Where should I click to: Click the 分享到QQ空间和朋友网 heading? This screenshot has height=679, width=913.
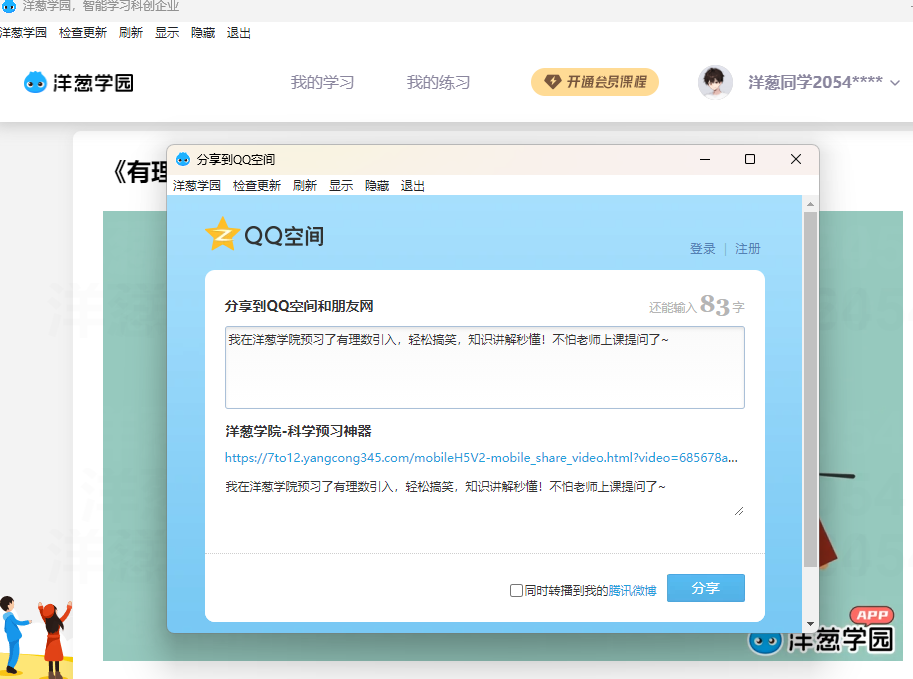click(299, 306)
